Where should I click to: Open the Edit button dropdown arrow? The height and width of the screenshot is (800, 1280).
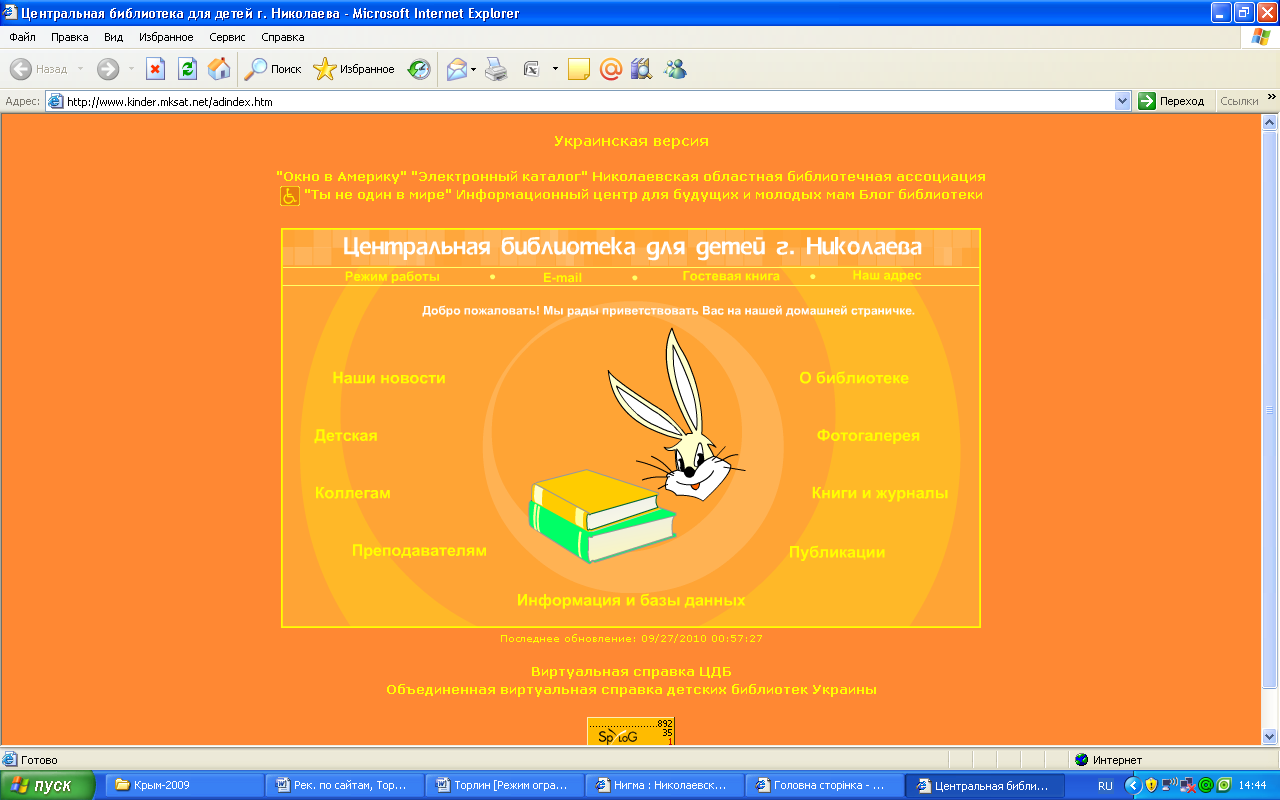[x=555, y=69]
